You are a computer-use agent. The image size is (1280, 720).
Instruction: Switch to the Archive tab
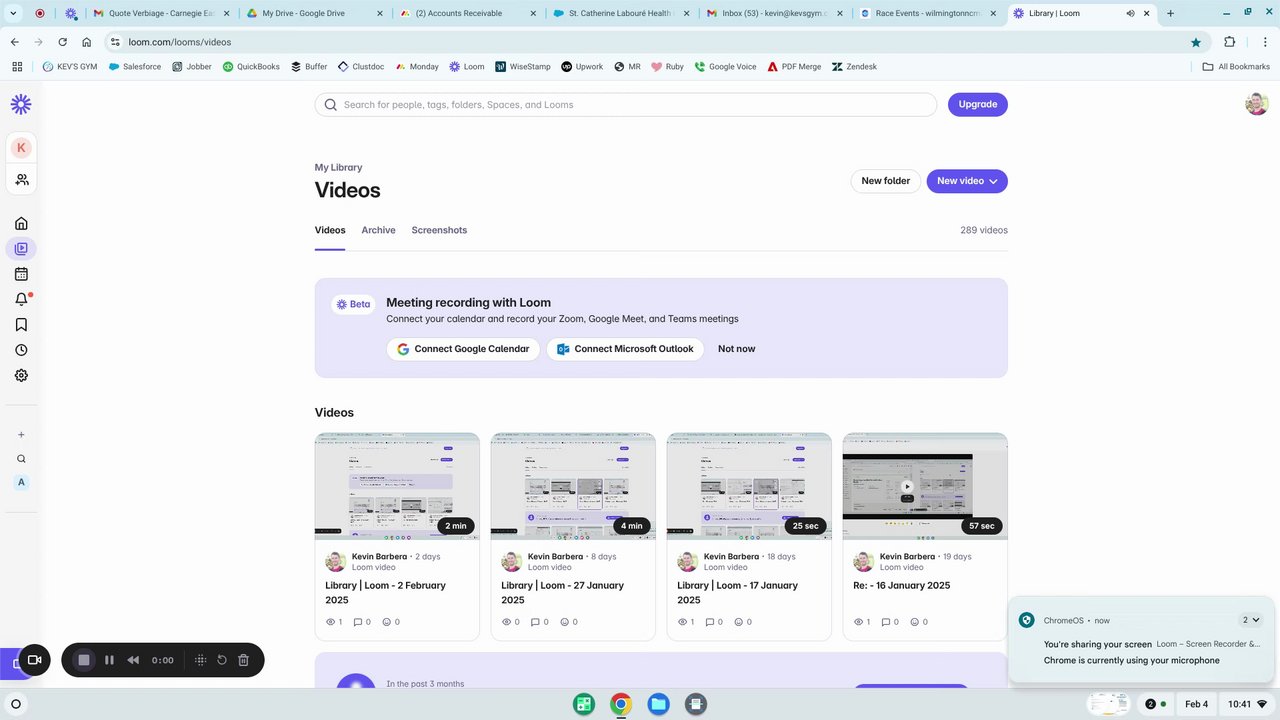[378, 230]
